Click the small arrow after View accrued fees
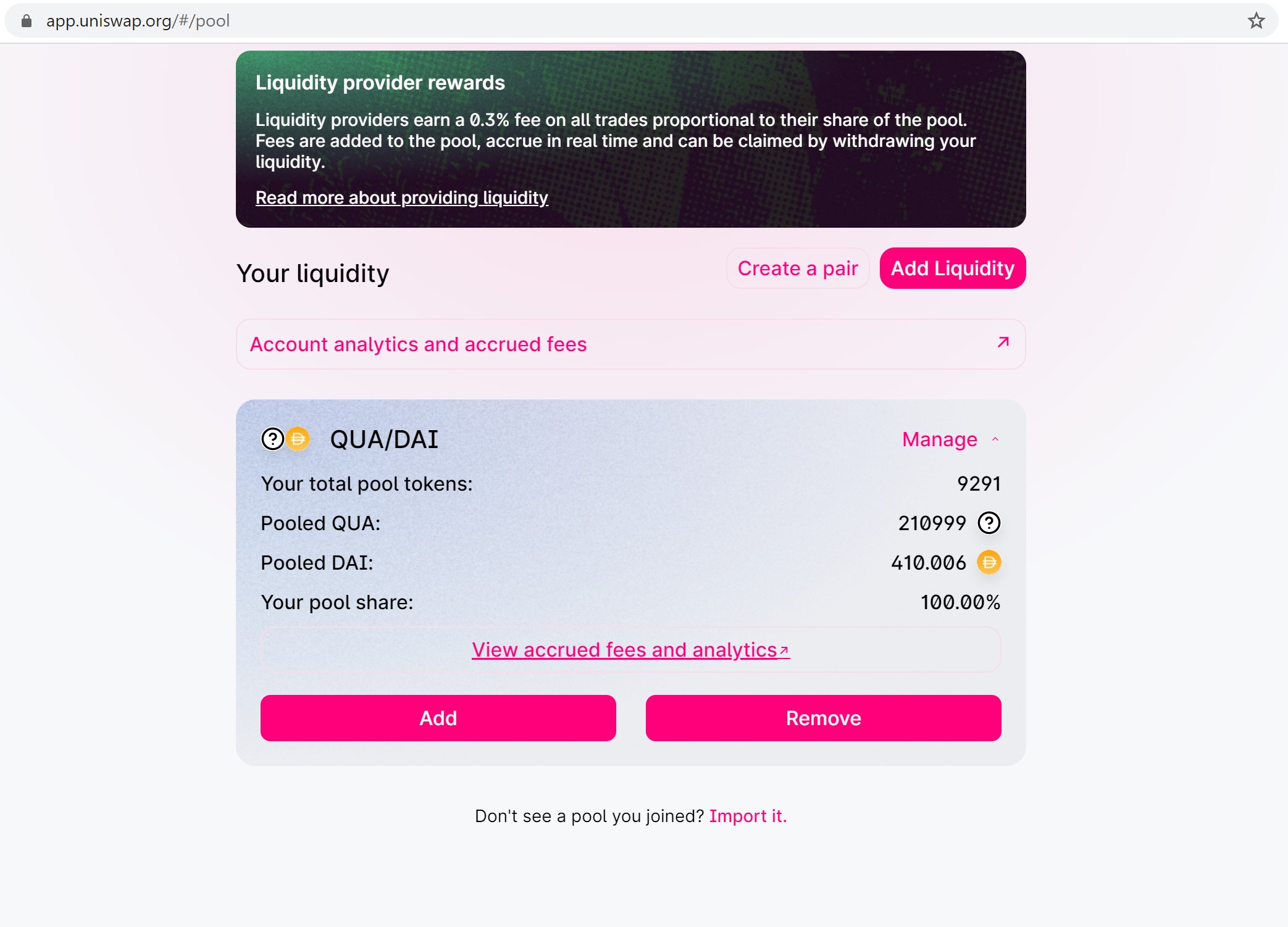The height and width of the screenshot is (927, 1288). click(784, 651)
